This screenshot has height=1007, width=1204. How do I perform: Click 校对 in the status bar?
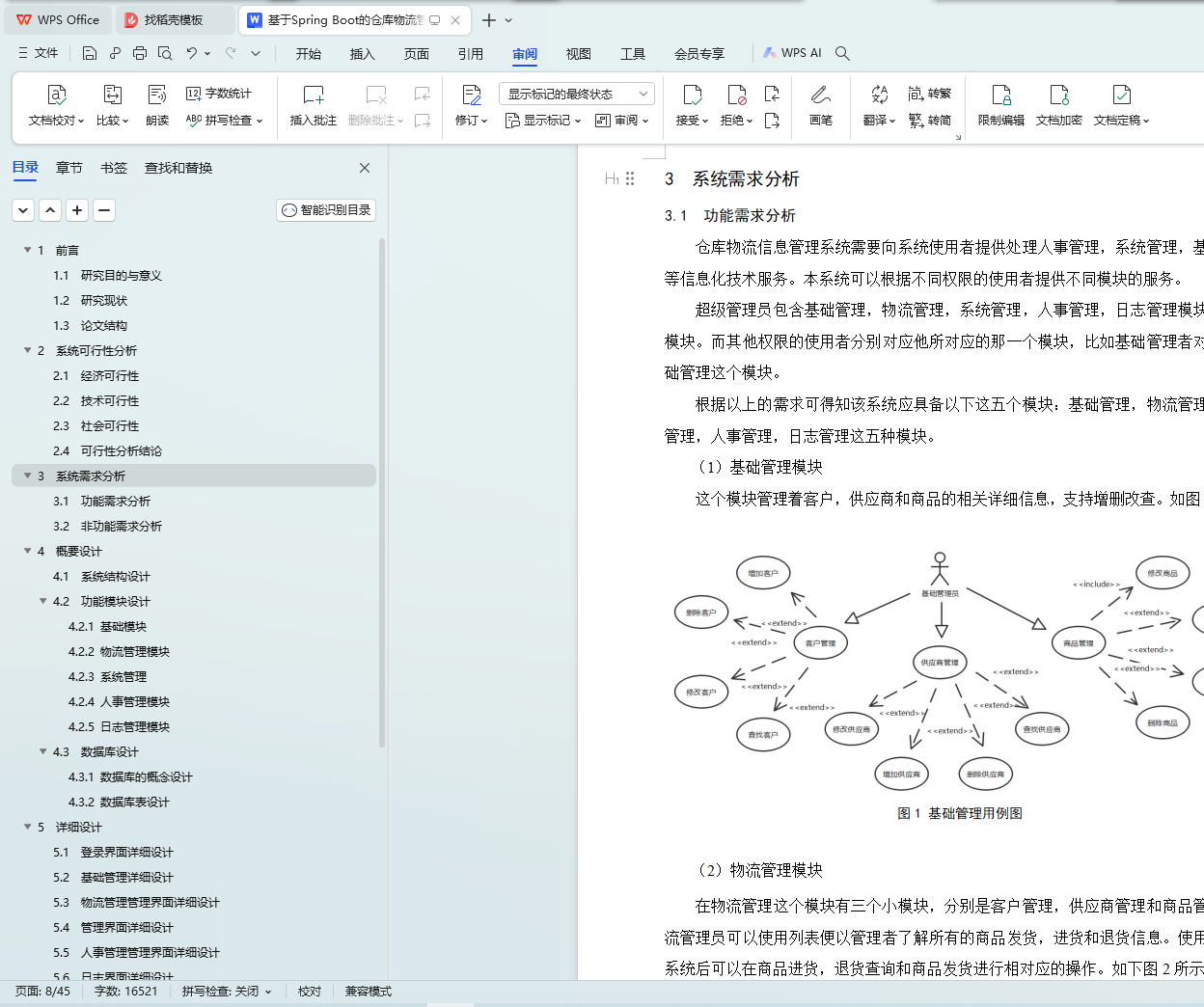(310, 992)
